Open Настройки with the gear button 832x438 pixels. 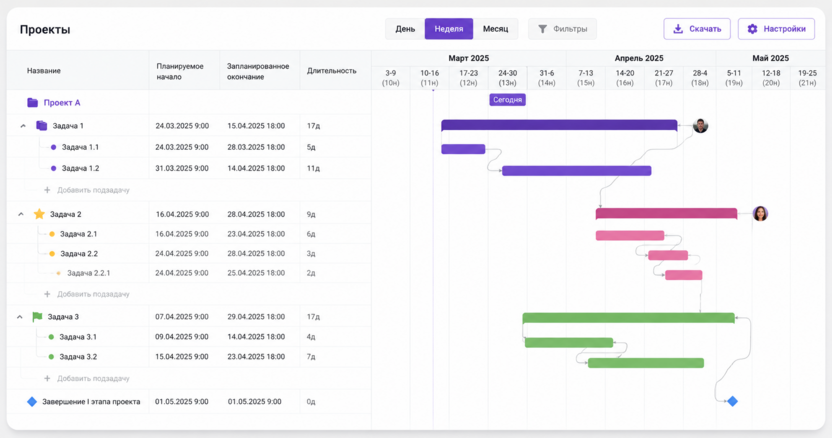pyautogui.click(x=776, y=29)
